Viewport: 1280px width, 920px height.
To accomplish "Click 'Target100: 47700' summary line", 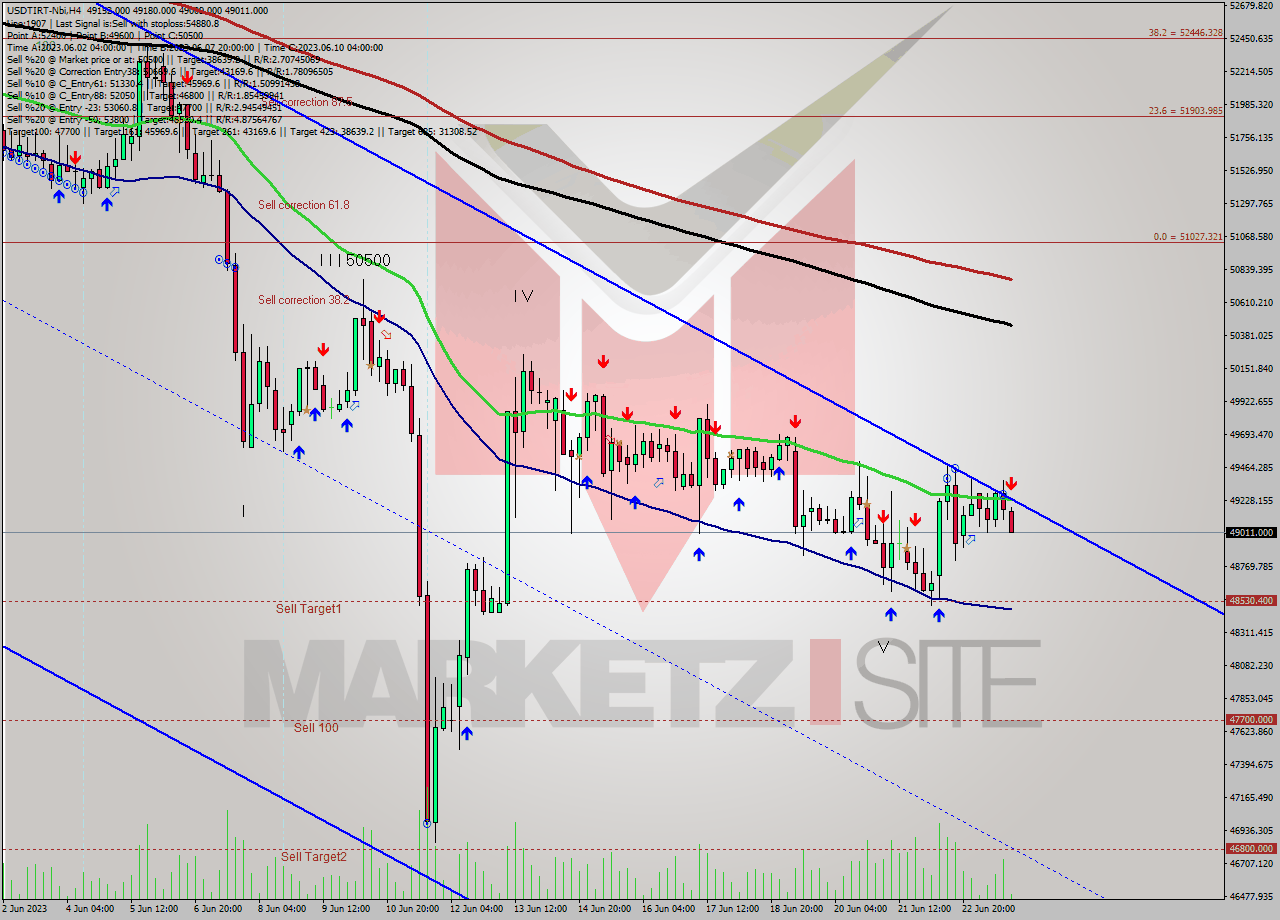I will point(242,132).
